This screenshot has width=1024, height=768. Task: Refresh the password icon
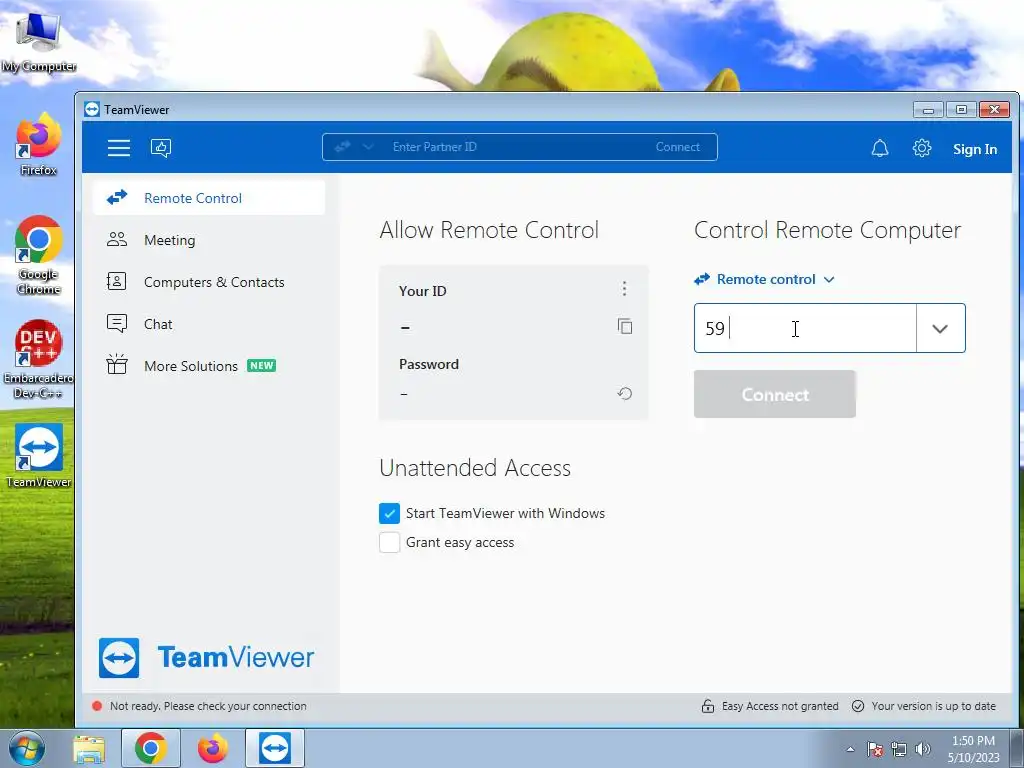624,393
